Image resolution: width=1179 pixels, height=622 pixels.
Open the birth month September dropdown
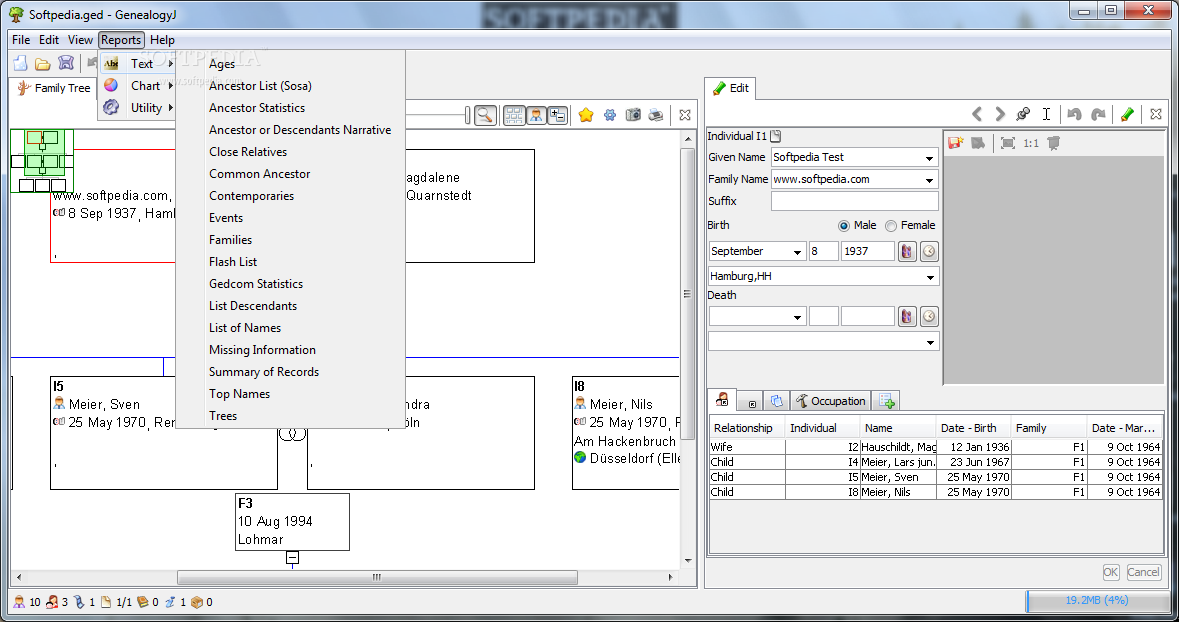(797, 252)
